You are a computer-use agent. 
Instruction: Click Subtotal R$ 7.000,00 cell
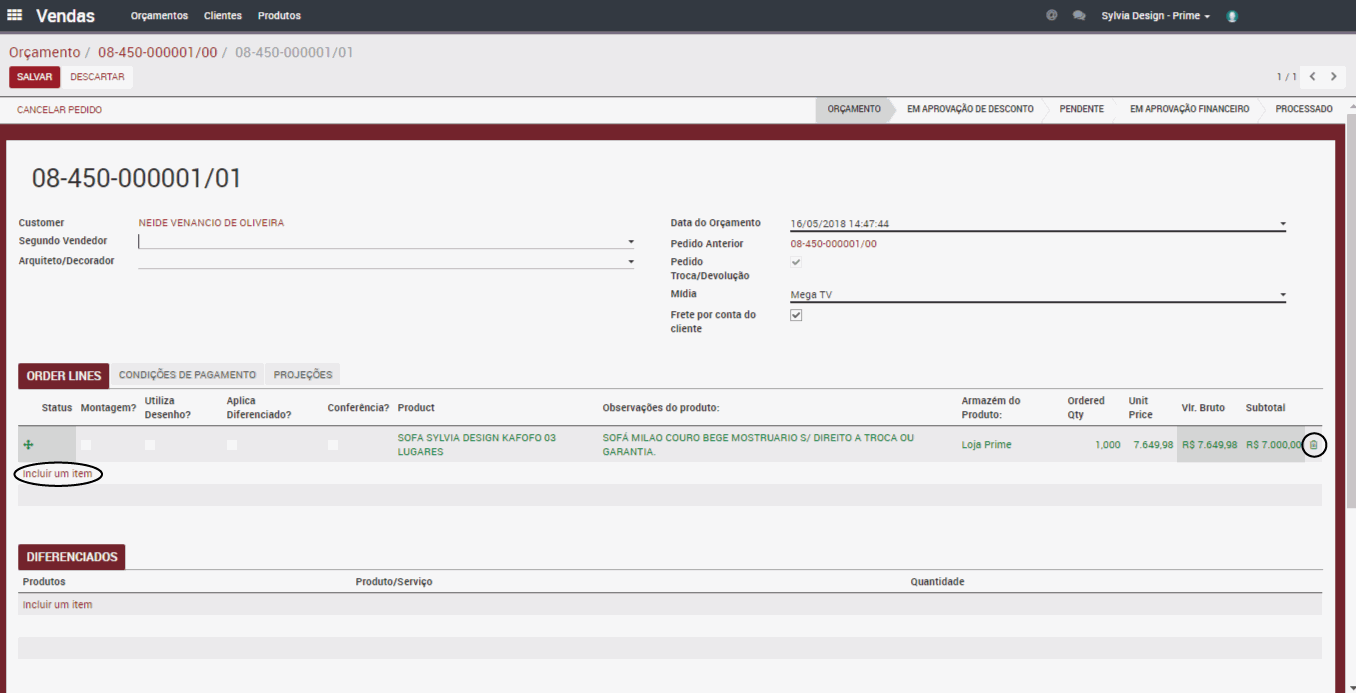click(1273, 445)
